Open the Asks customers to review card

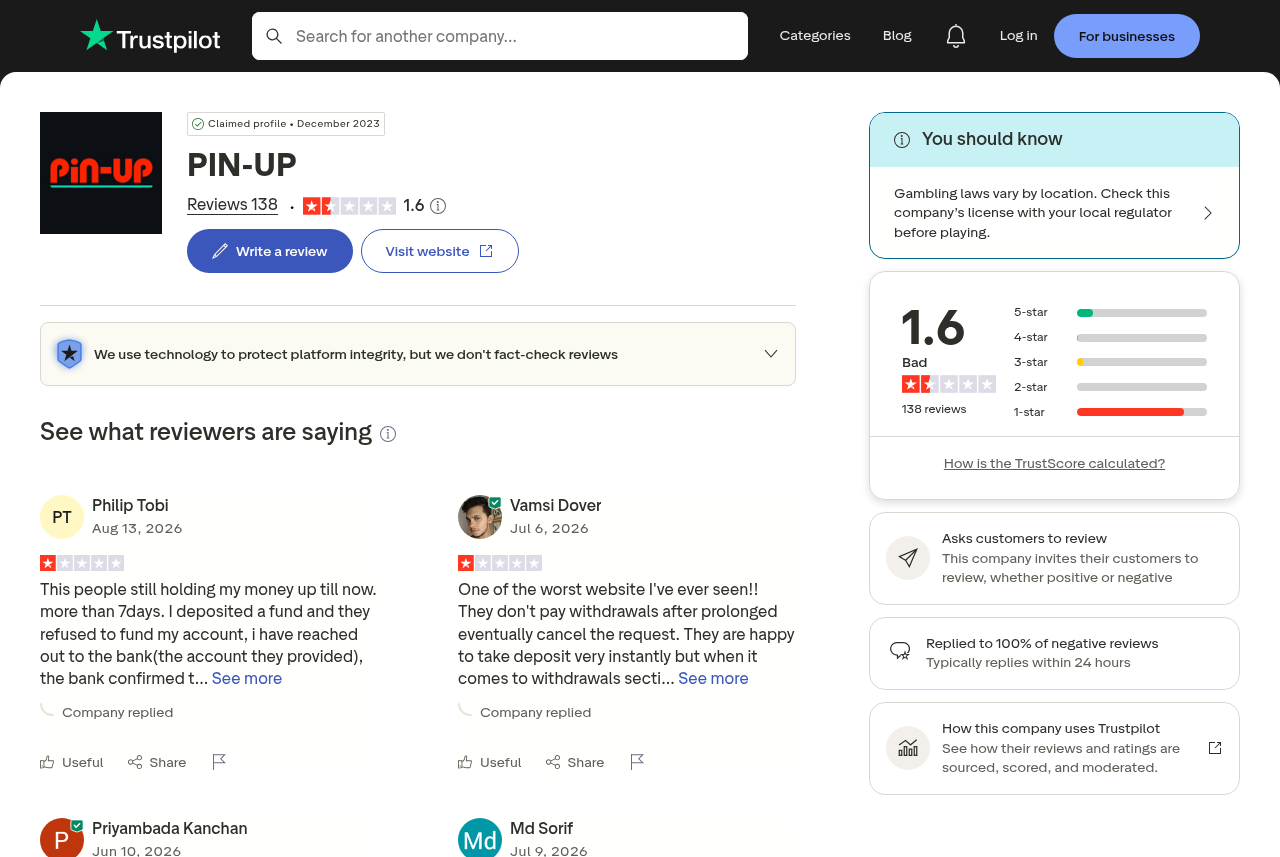coord(1054,558)
